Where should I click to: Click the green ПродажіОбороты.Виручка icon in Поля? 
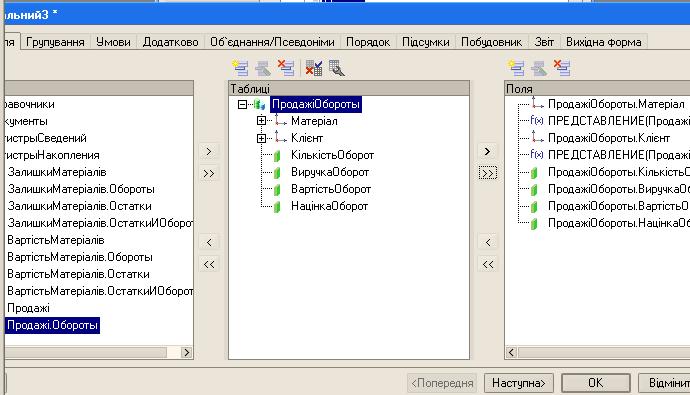pos(534,190)
